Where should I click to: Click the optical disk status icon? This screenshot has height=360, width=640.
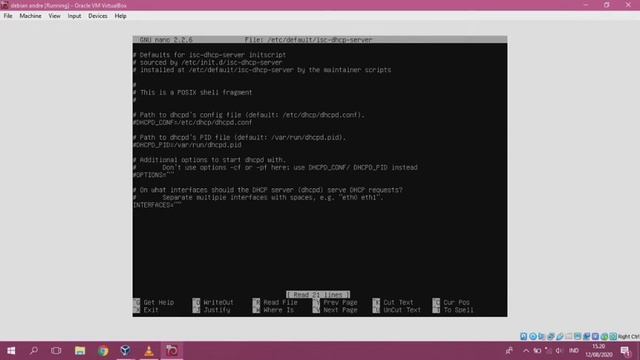point(533,336)
